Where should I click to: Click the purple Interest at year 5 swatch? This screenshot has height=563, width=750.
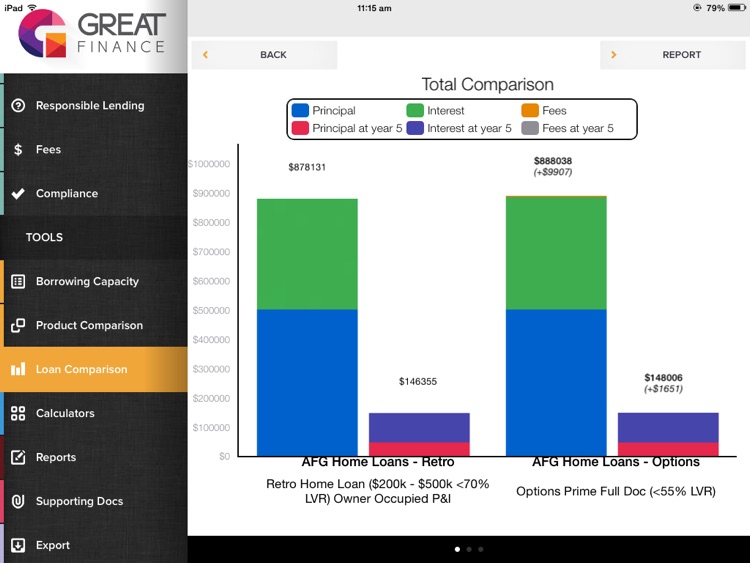415,128
